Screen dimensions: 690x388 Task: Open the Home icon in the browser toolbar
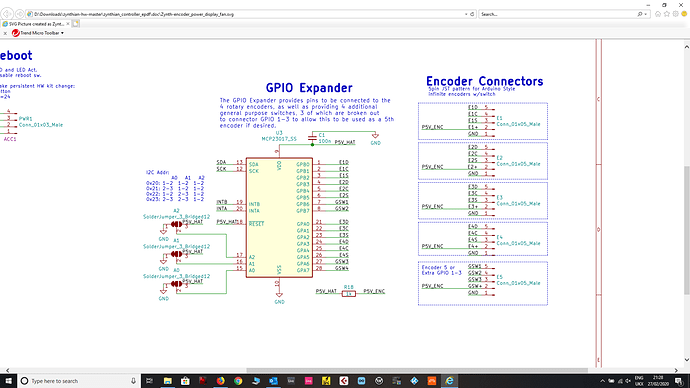pos(658,14)
